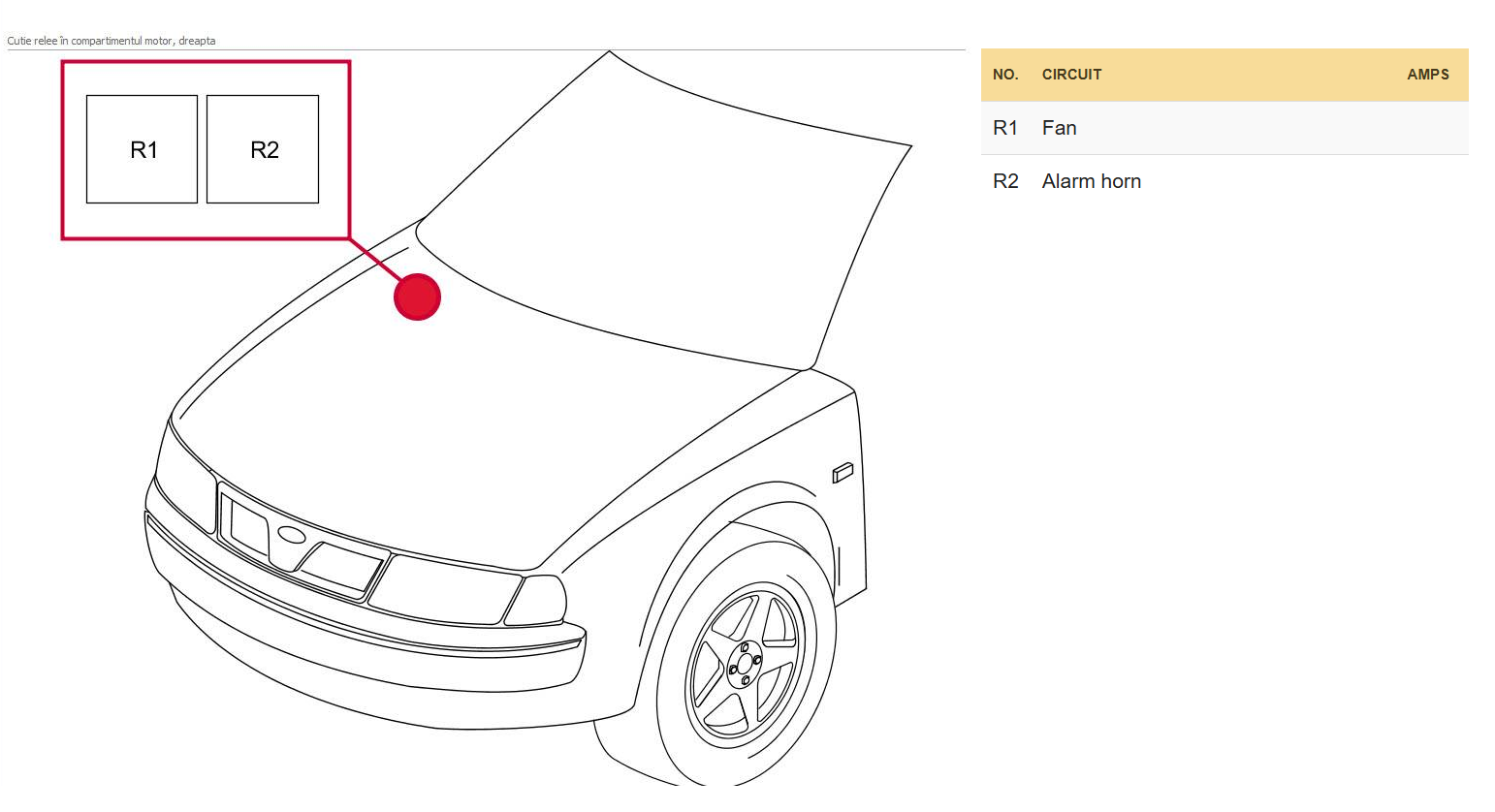Select the R2 cell in table
Image resolution: width=1495 pixels, height=812 pixels.
click(1005, 181)
